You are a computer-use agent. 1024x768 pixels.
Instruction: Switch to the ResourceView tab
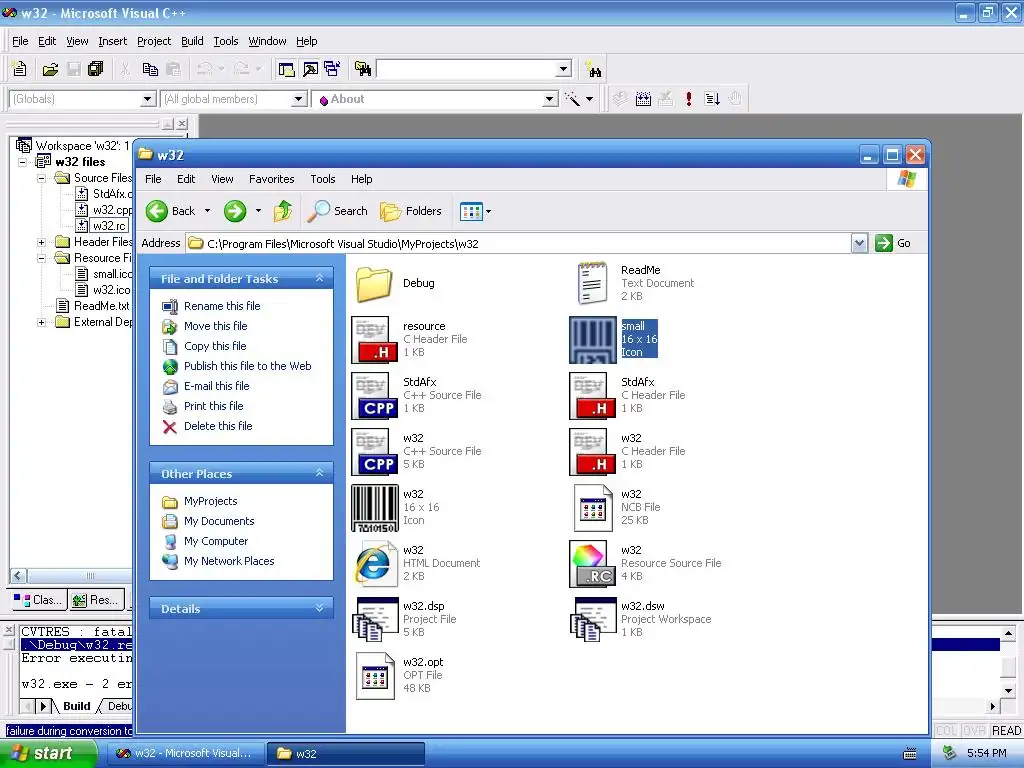pos(96,600)
